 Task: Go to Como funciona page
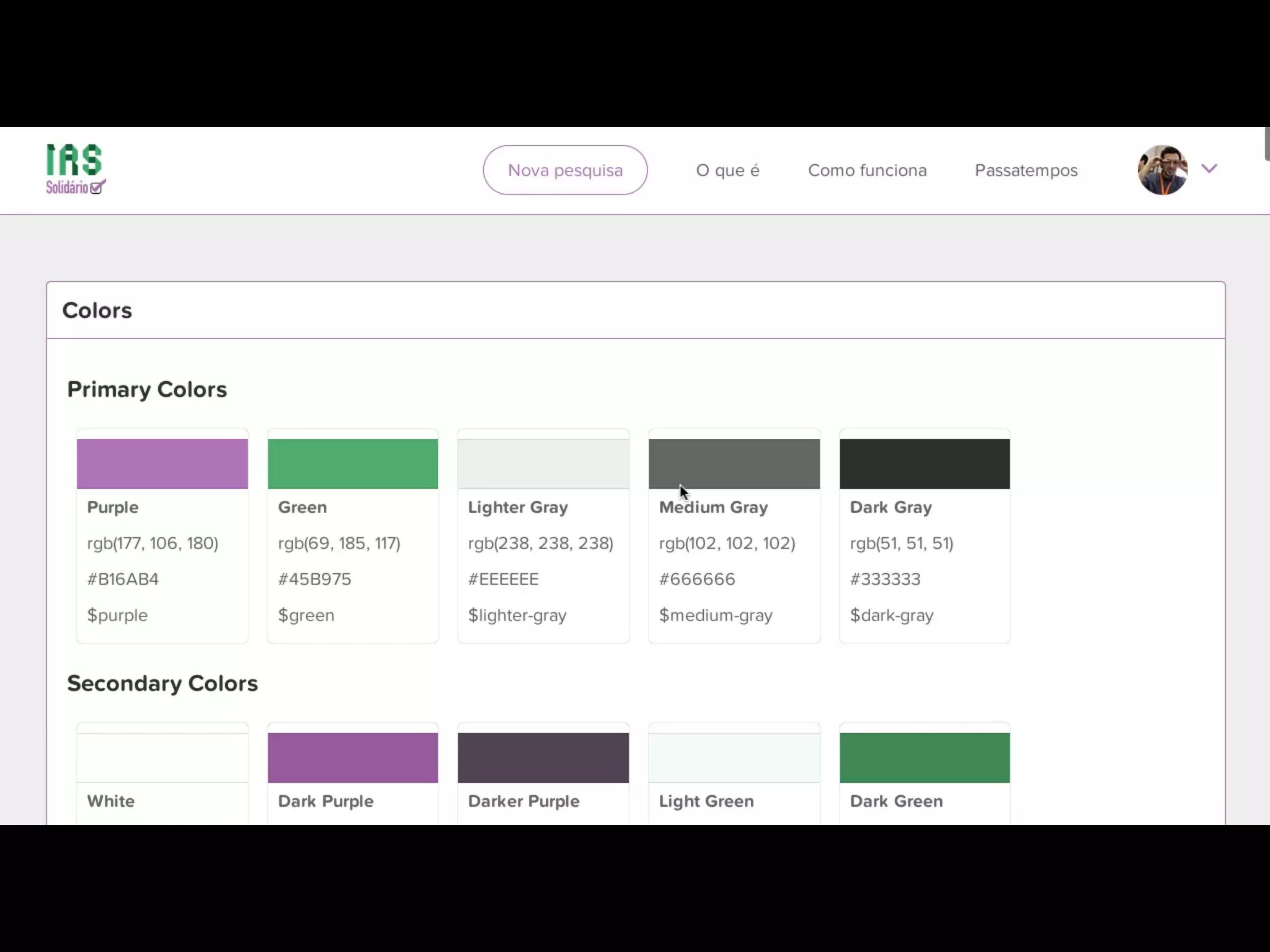866,170
